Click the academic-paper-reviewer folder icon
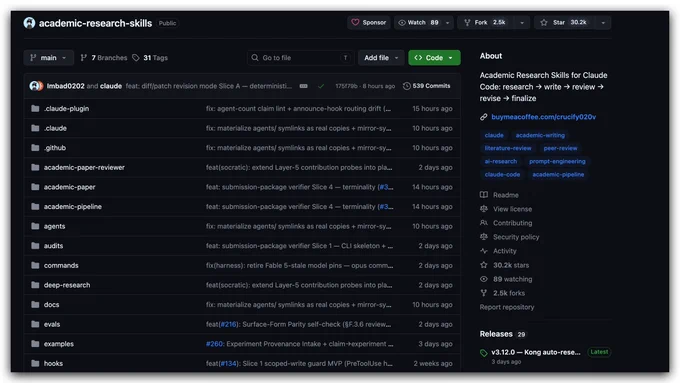 (x=35, y=167)
